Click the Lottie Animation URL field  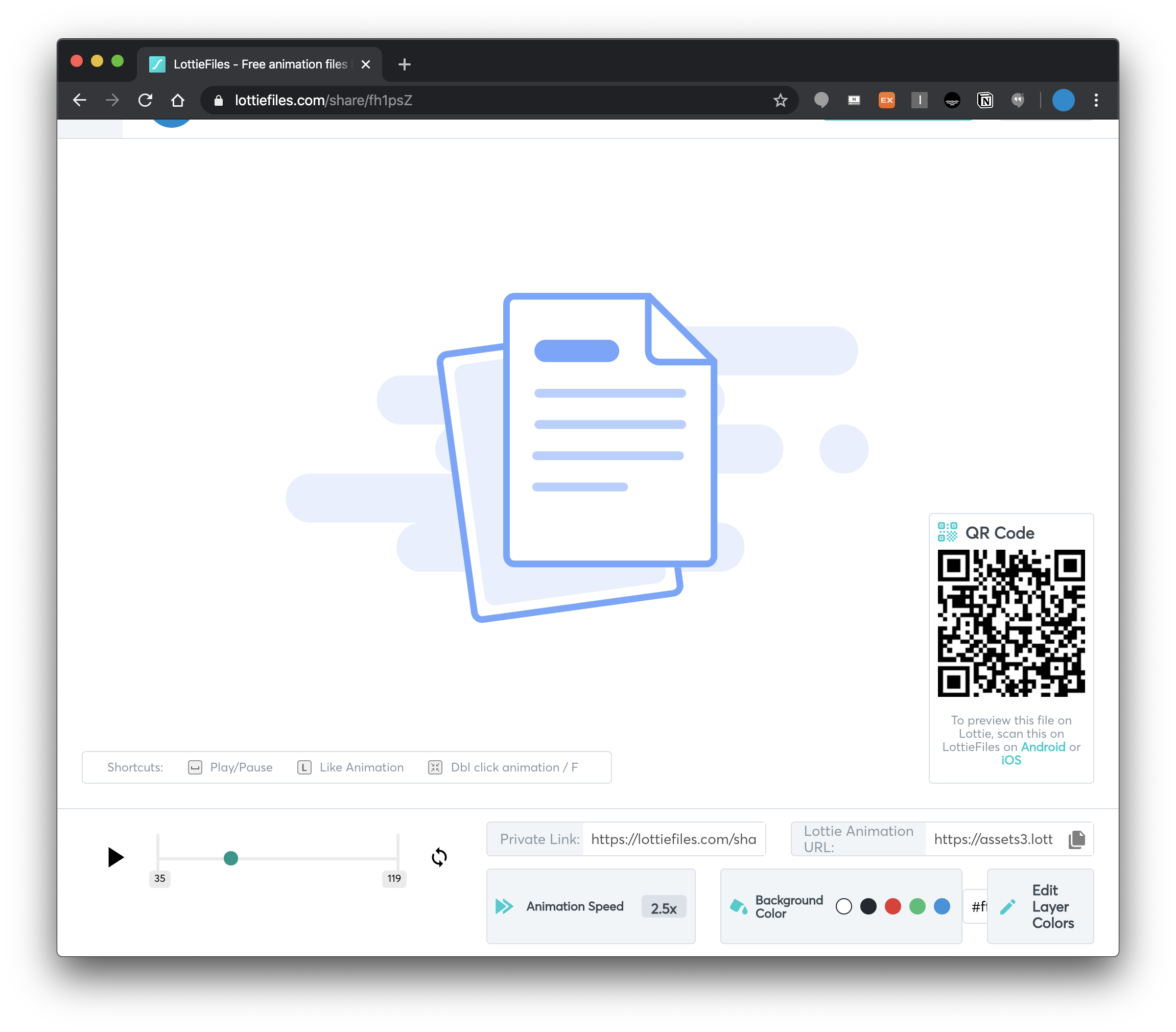coord(994,839)
